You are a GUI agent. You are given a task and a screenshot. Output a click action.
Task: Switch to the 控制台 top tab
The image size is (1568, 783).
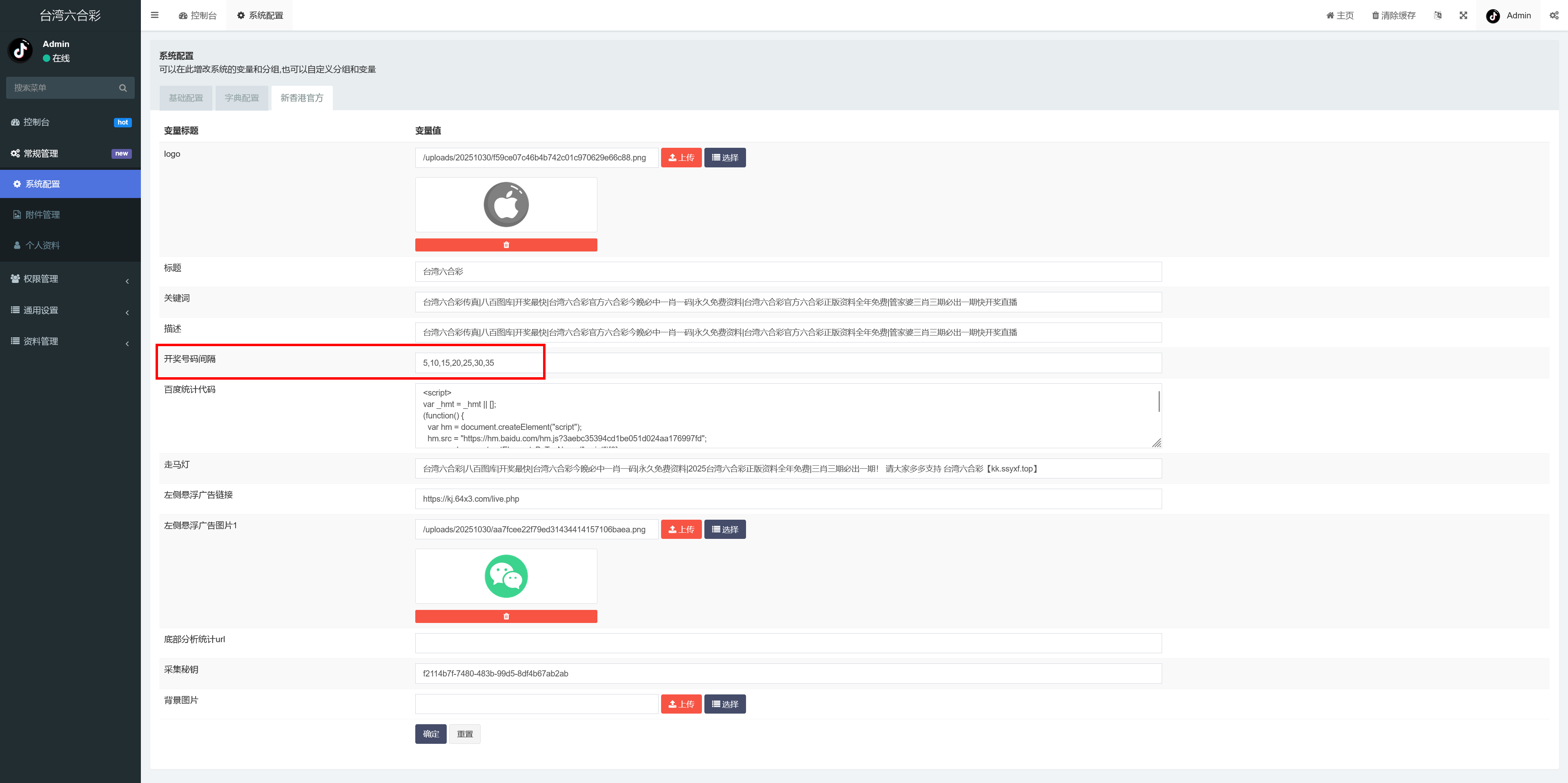click(198, 15)
